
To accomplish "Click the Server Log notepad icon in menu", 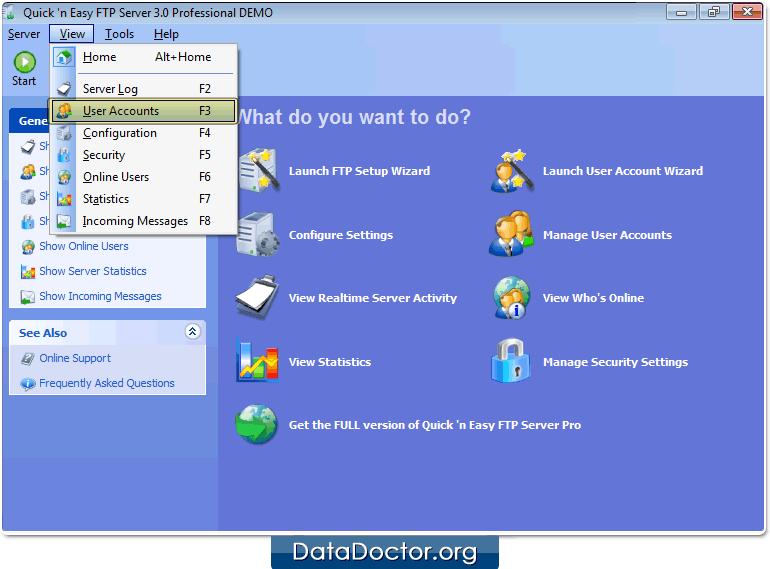I will 64,89.
